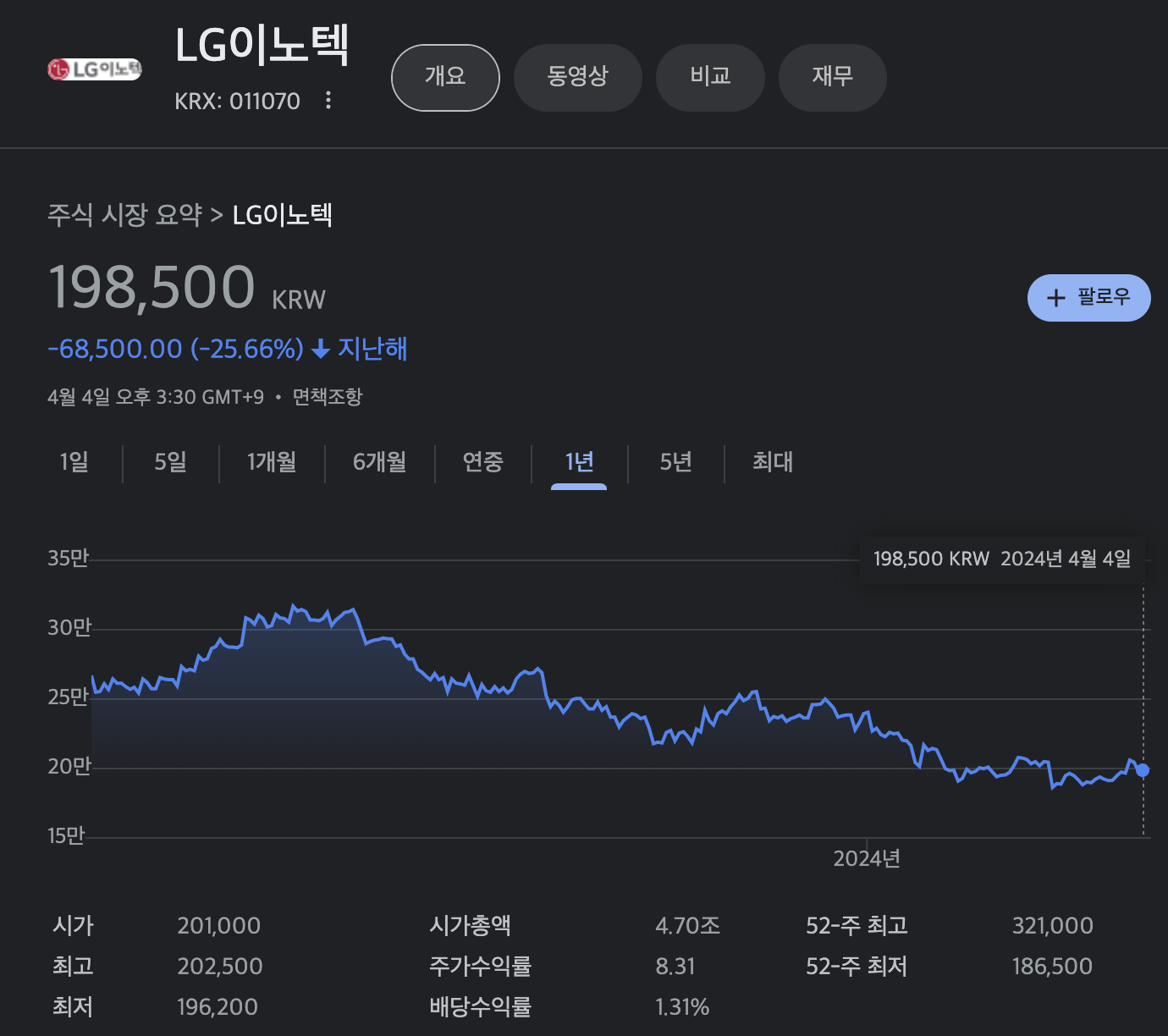This screenshot has height=1036, width=1168.
Task: Click the 4월 4일 오후 3:30 GMT+9 timestamp
Action: coord(156,397)
